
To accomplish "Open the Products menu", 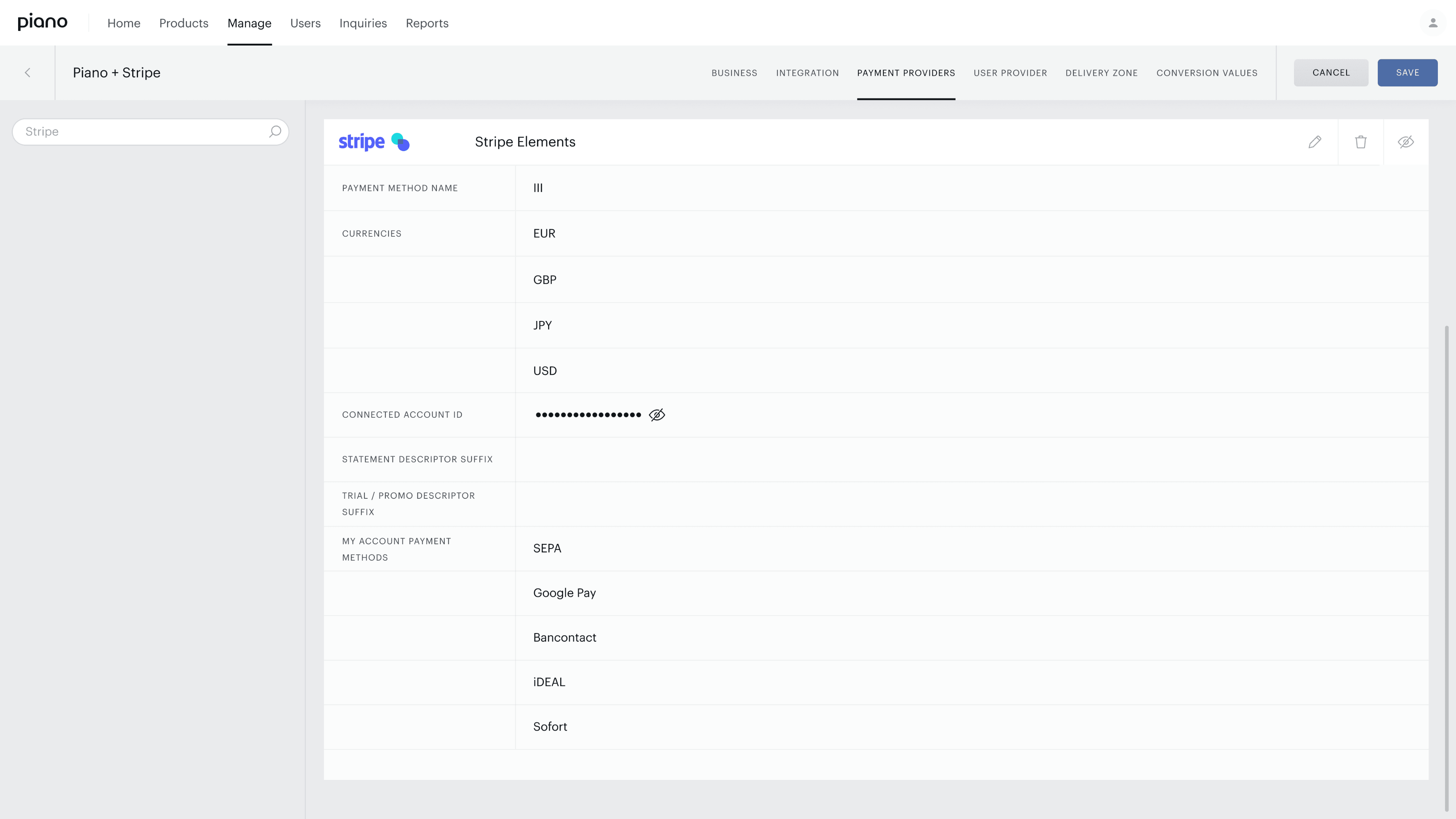I will [184, 23].
